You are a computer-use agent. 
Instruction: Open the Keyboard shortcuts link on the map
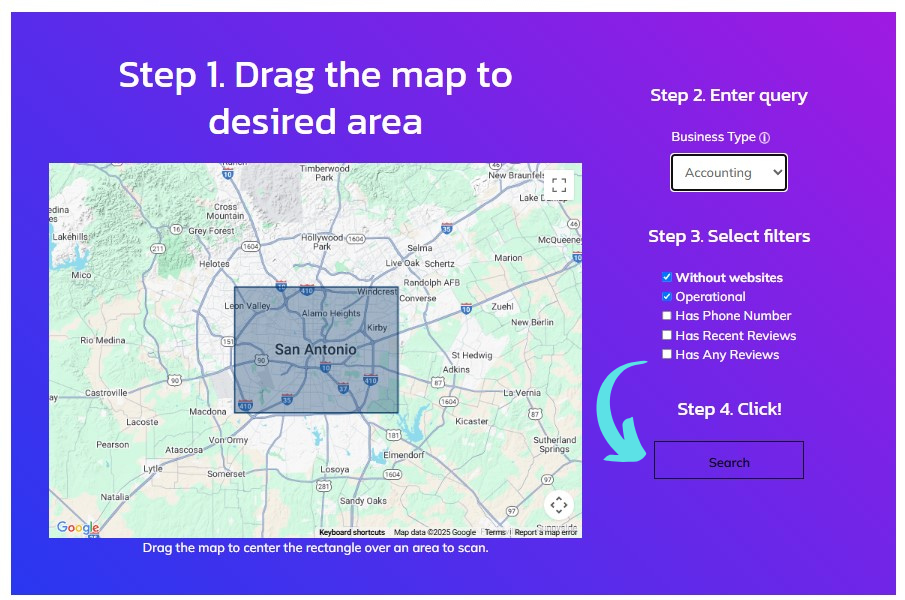352,533
